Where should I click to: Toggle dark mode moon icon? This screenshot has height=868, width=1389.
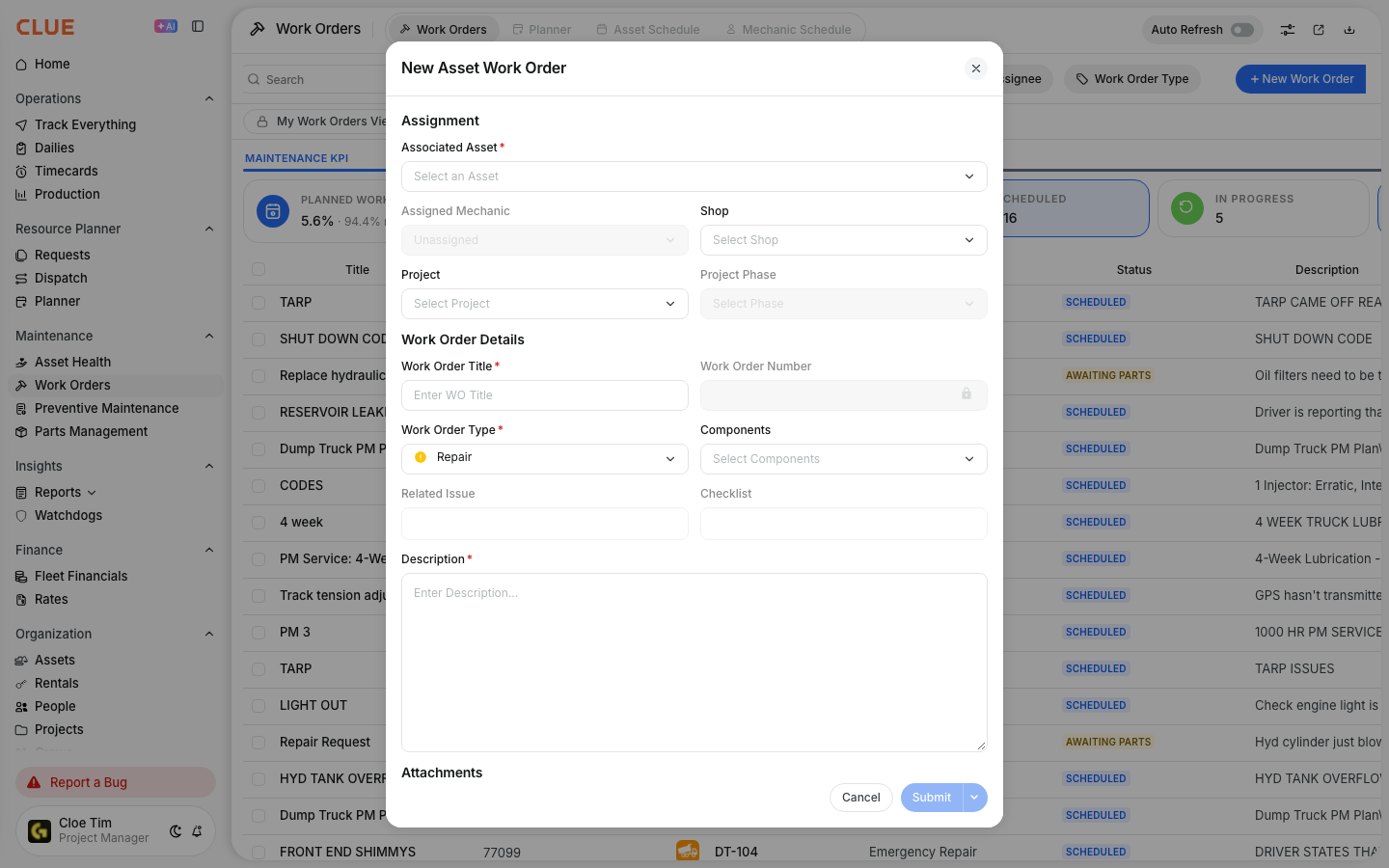[x=176, y=831]
